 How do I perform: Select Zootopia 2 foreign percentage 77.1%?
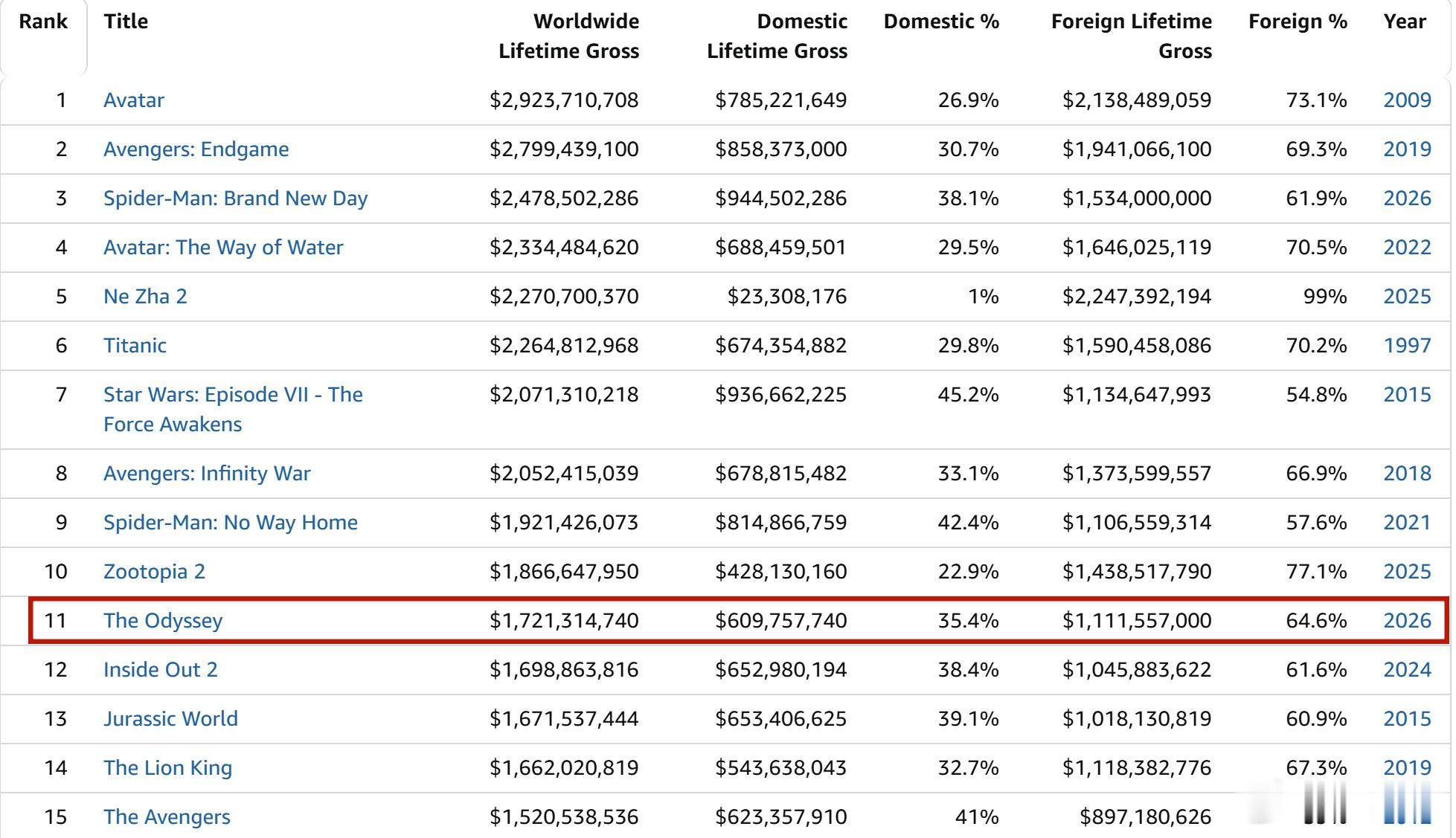pyautogui.click(x=1316, y=571)
